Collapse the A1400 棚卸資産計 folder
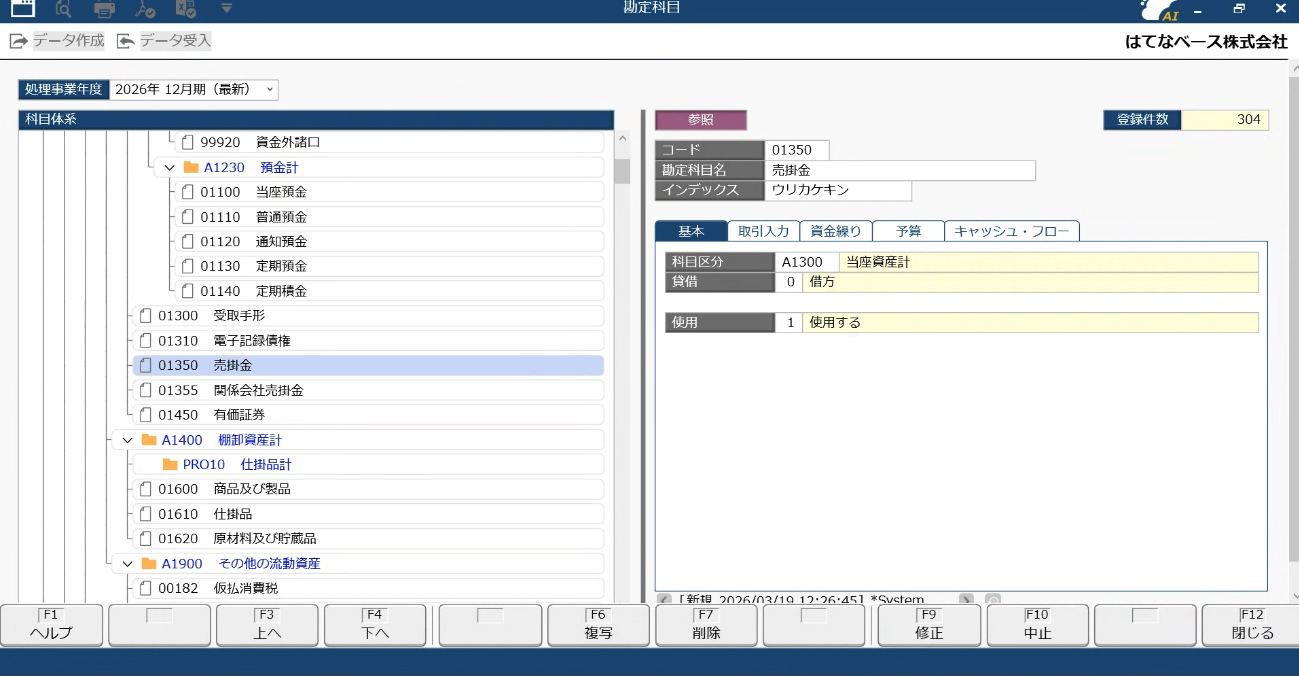 (x=127, y=440)
